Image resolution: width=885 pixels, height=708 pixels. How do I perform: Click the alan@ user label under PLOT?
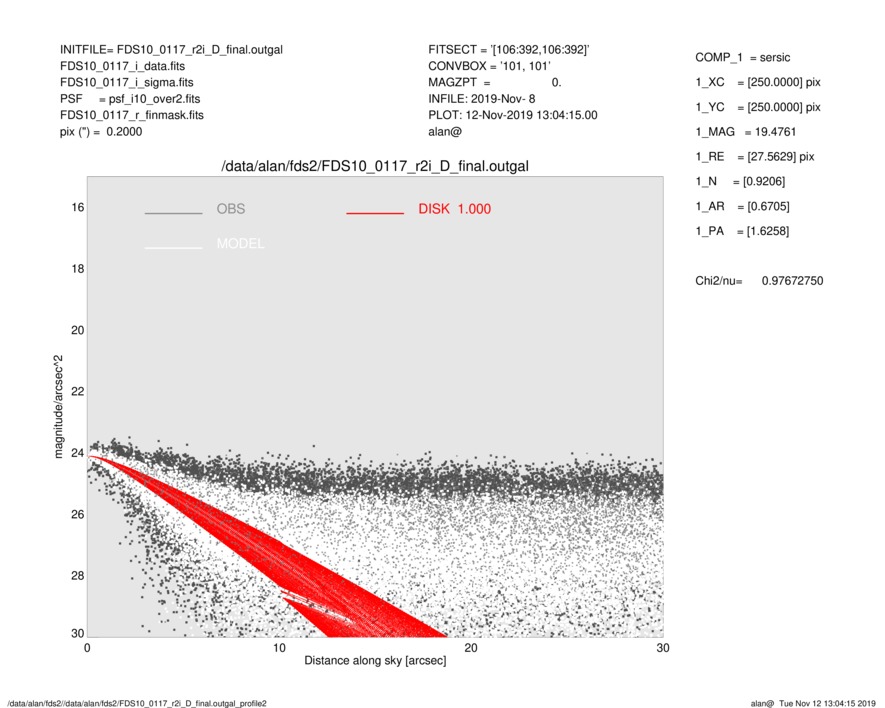pyautogui.click(x=445, y=132)
